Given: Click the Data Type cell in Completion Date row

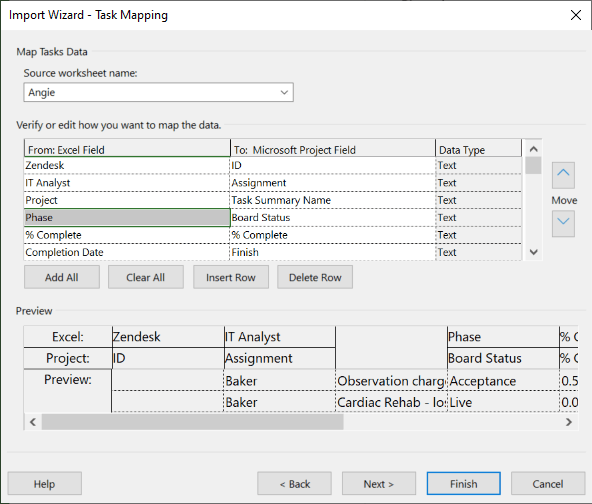Looking at the screenshot, I should 479,252.
